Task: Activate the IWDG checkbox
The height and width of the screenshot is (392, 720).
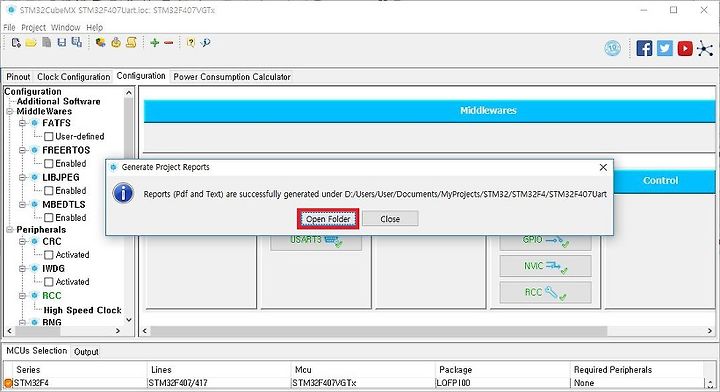Action: pyautogui.click(x=48, y=282)
